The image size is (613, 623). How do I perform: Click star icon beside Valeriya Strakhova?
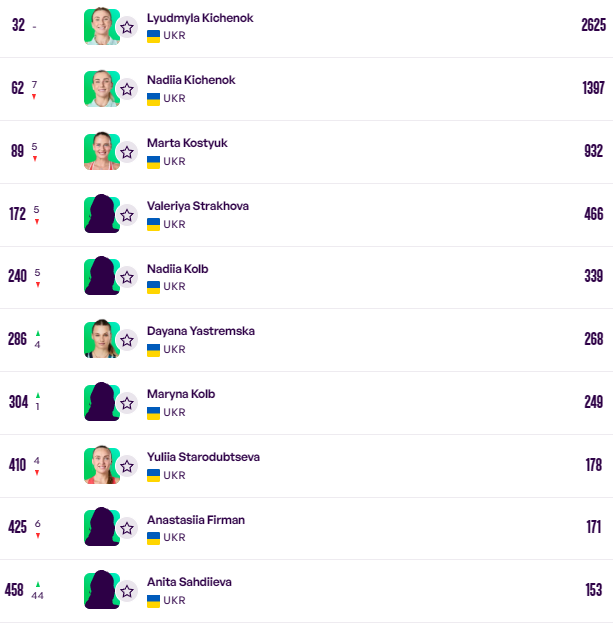click(x=127, y=215)
